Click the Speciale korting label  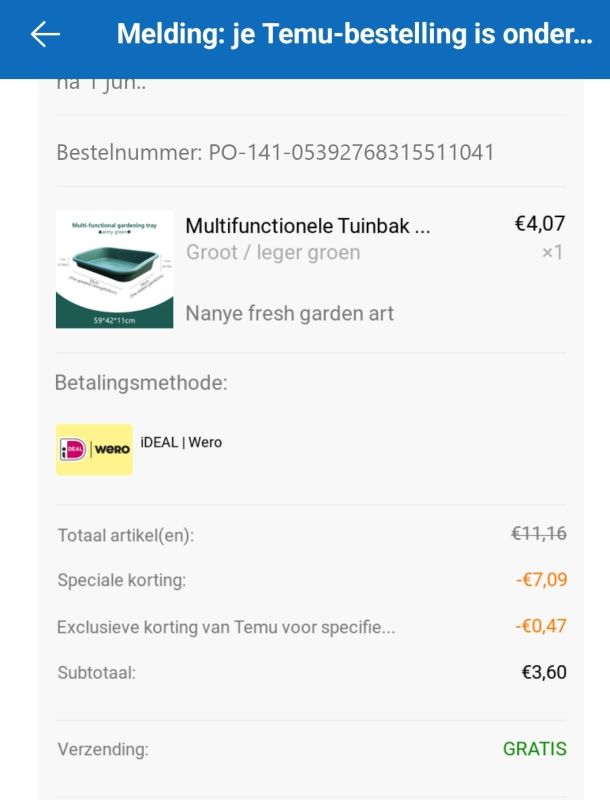tap(121, 580)
